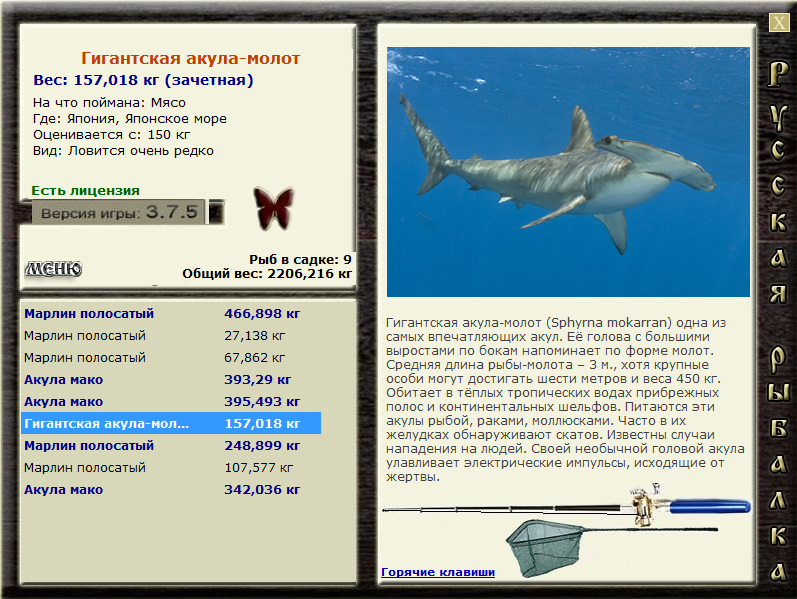Click the Версия игры 3.7.5 label
This screenshot has width=797, height=599.
tap(118, 212)
